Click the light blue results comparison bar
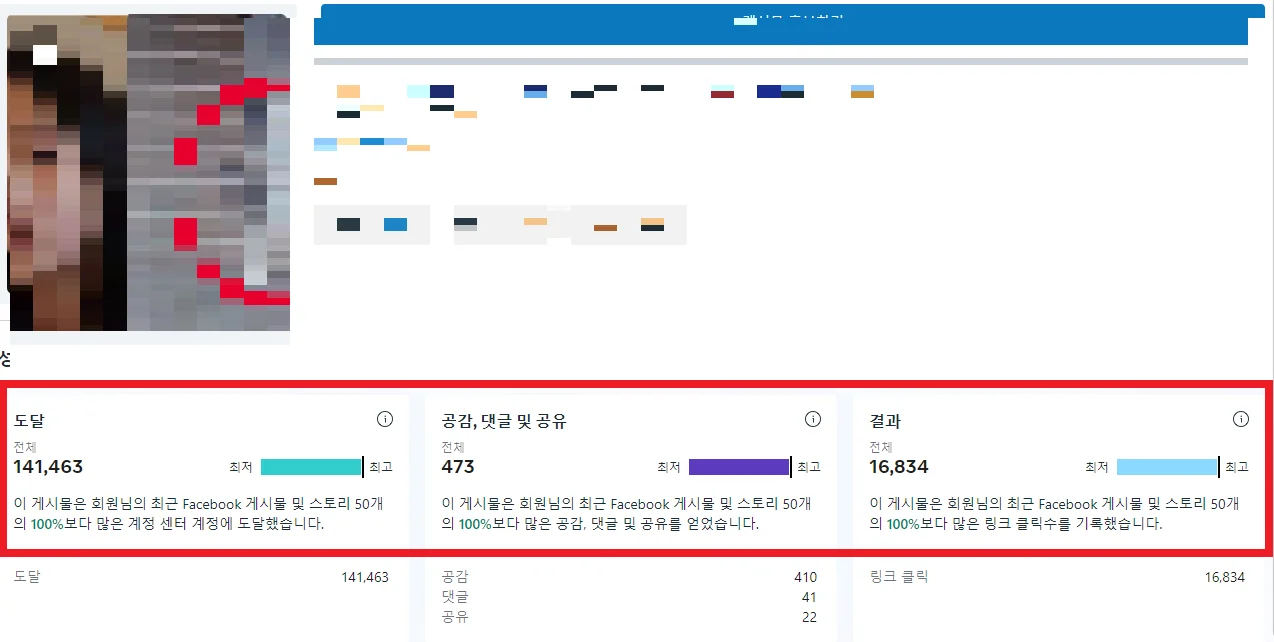The image size is (1274, 642). [x=1167, y=466]
